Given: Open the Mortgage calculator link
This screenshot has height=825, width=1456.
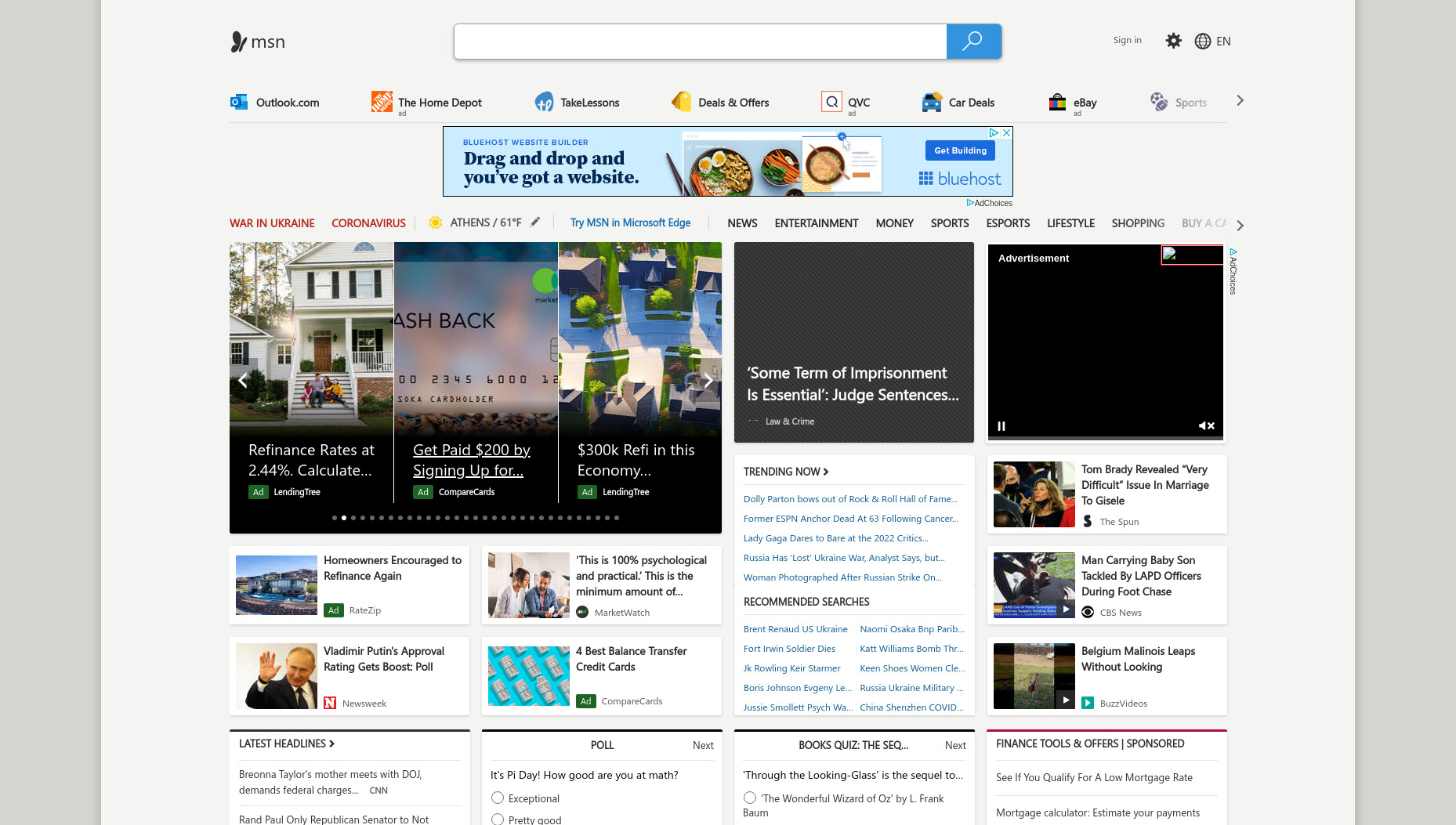Looking at the screenshot, I should pos(1097,812).
